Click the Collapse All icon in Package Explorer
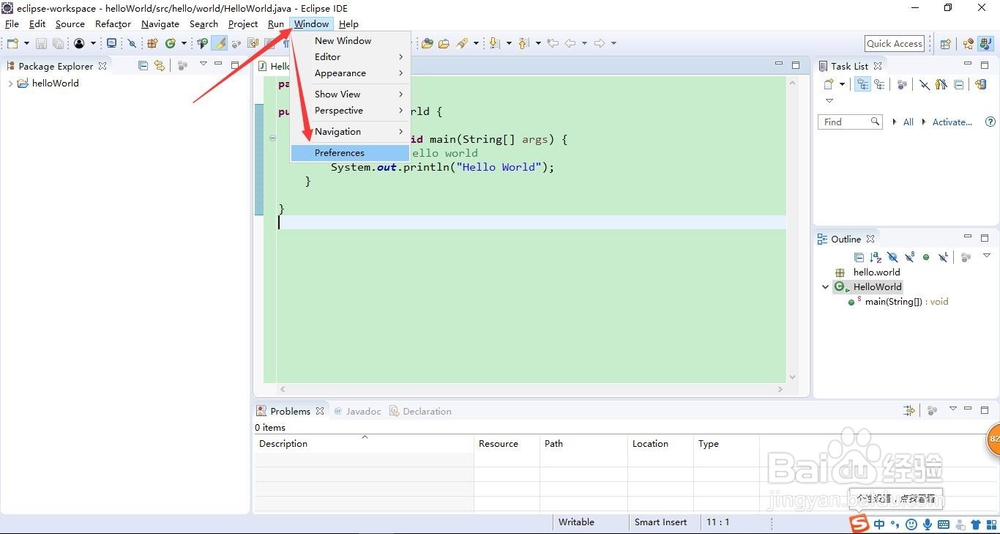 143,66
